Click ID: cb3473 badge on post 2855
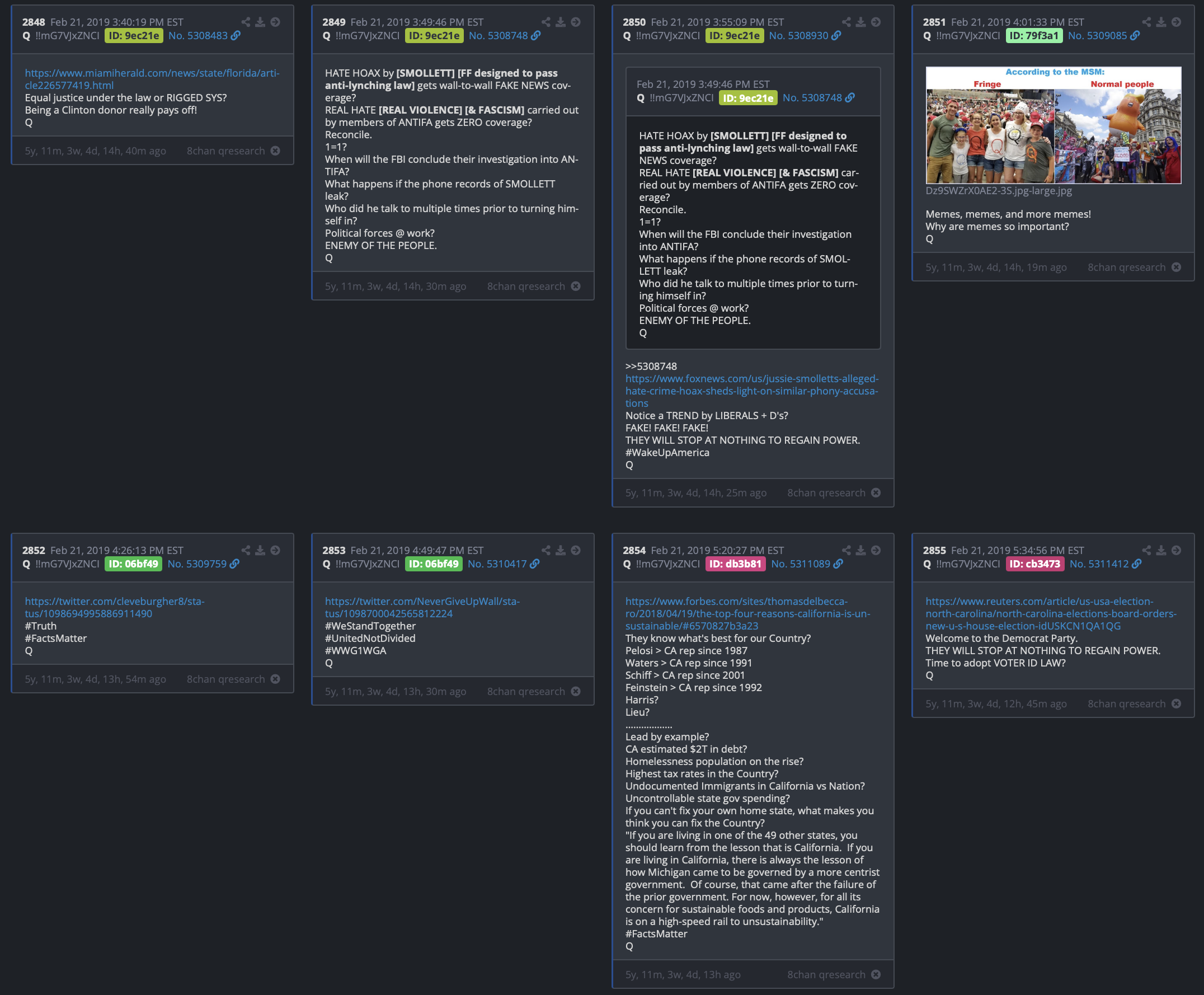The image size is (1204, 995). pyautogui.click(x=1034, y=564)
